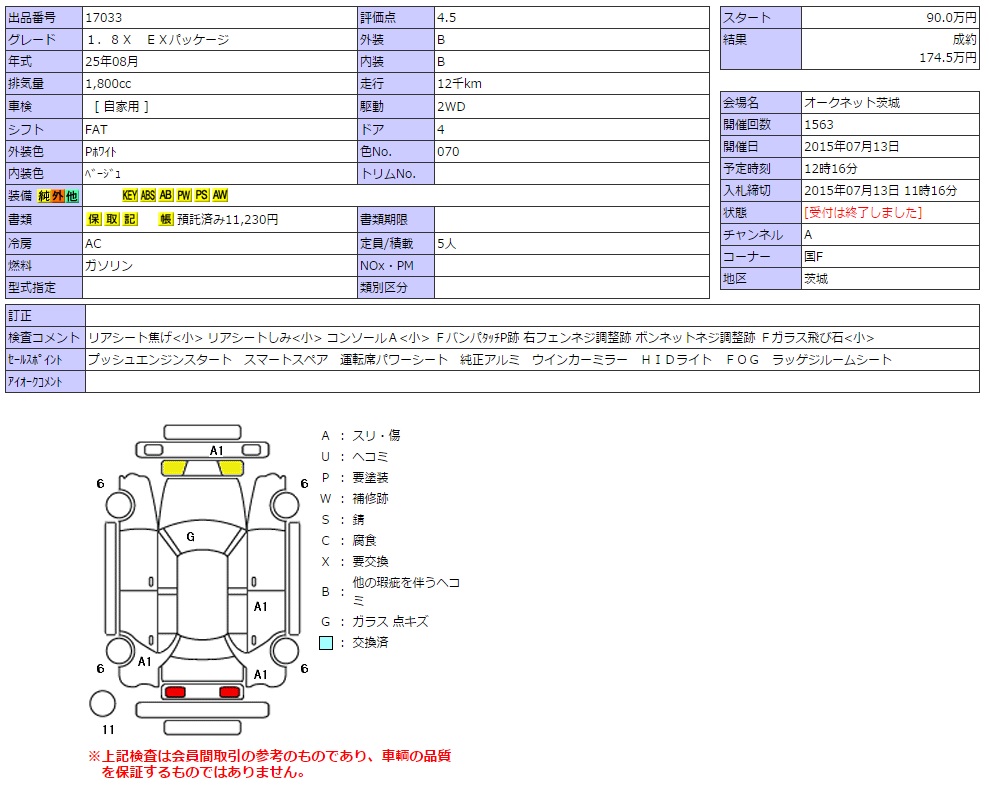Screen dimensions: 989x792
Task: Click the result price 174.5万円
Action: pos(948,58)
